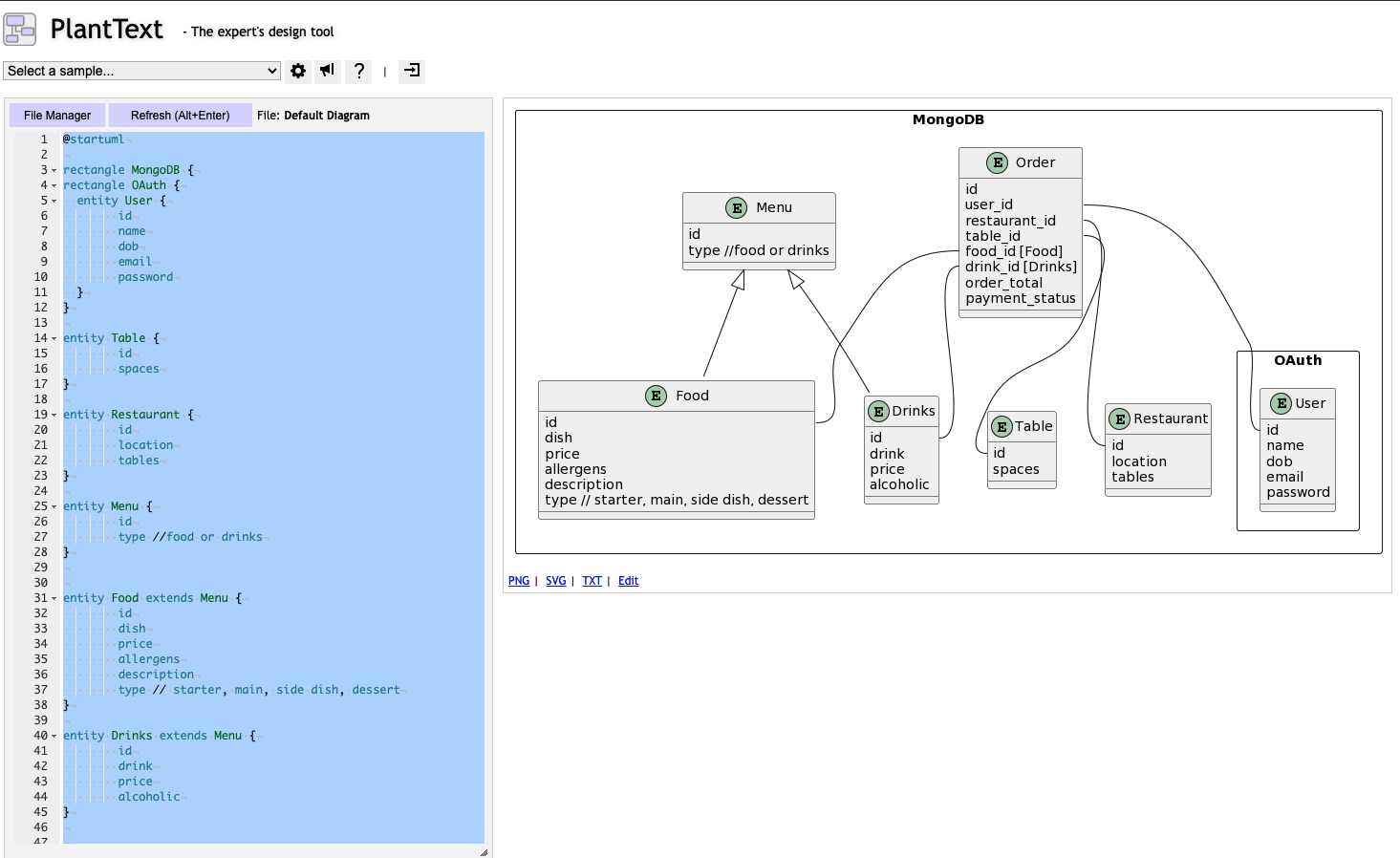Screen dimensions: 1400x858
Task: Click the entity icon of Menu in diagram
Action: [x=736, y=207]
